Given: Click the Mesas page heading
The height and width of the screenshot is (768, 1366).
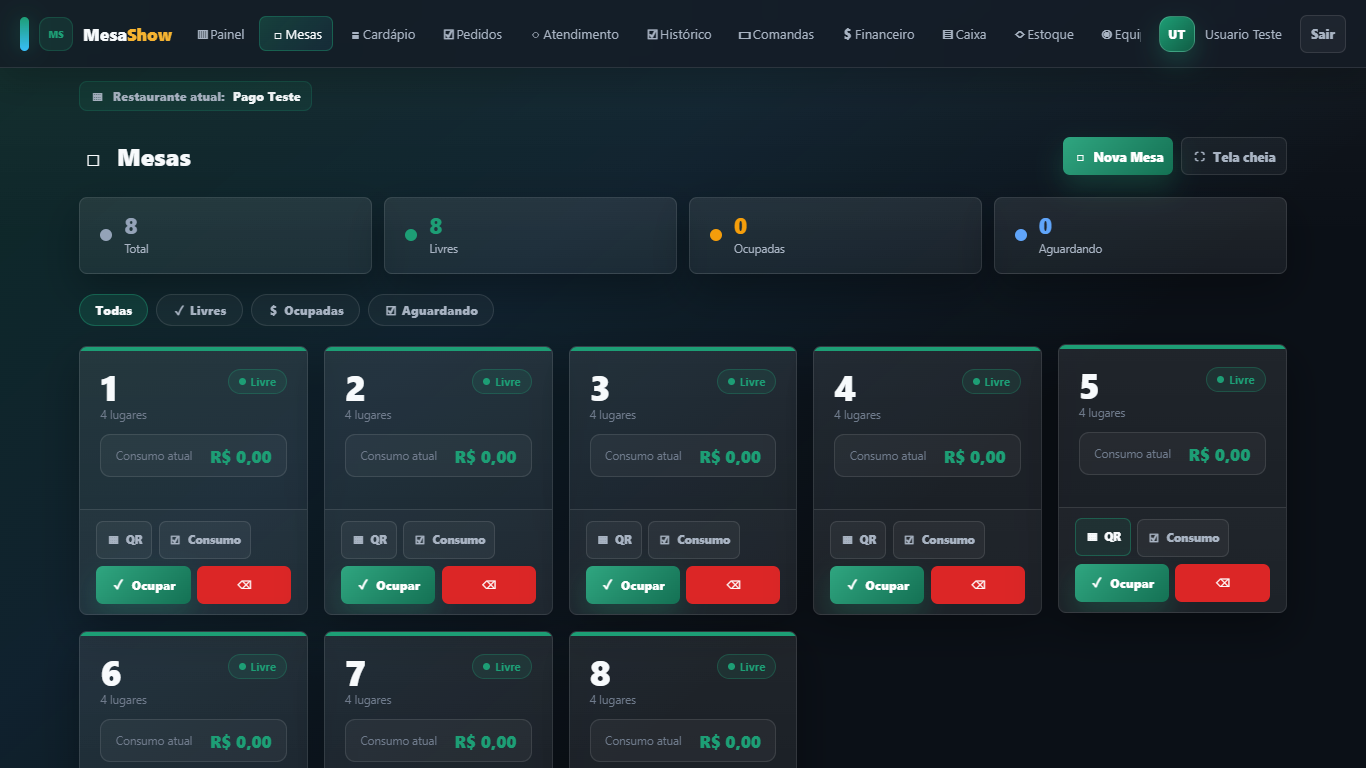Looking at the screenshot, I should (x=153, y=158).
